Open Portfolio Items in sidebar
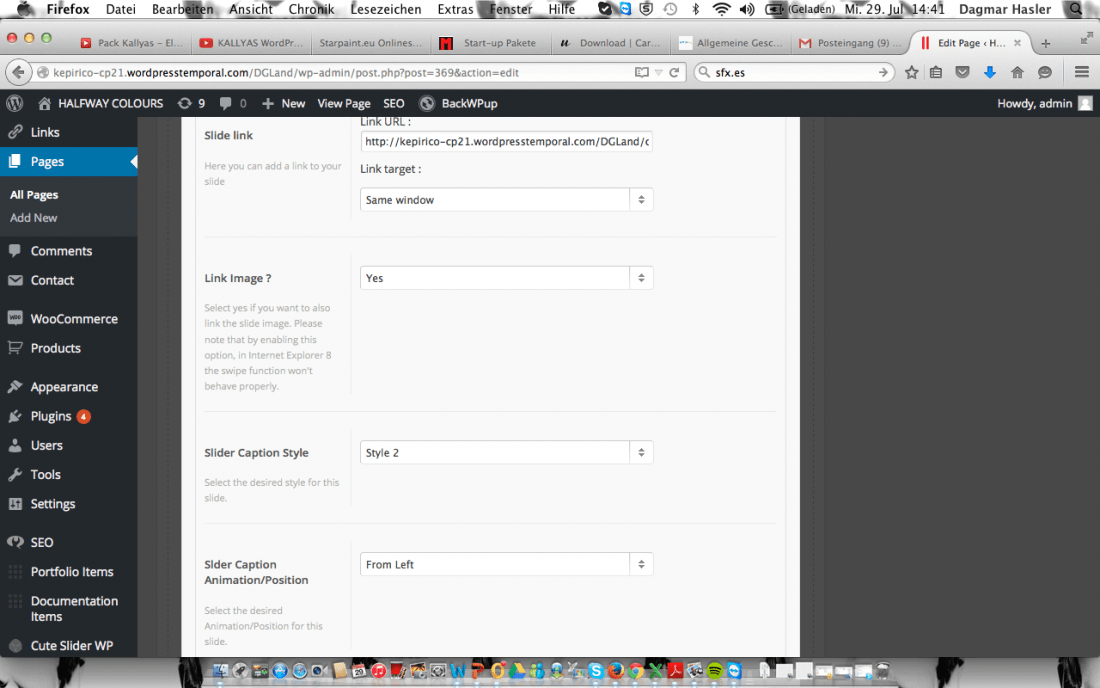Viewport: 1100px width, 688px height. (x=72, y=572)
